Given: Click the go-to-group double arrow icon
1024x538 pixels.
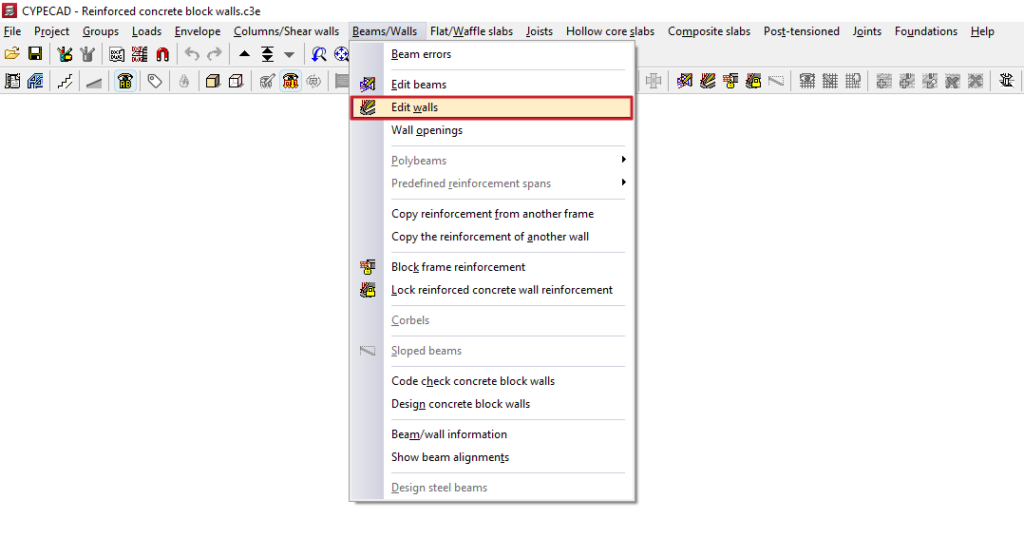Looking at the screenshot, I should click(267, 54).
